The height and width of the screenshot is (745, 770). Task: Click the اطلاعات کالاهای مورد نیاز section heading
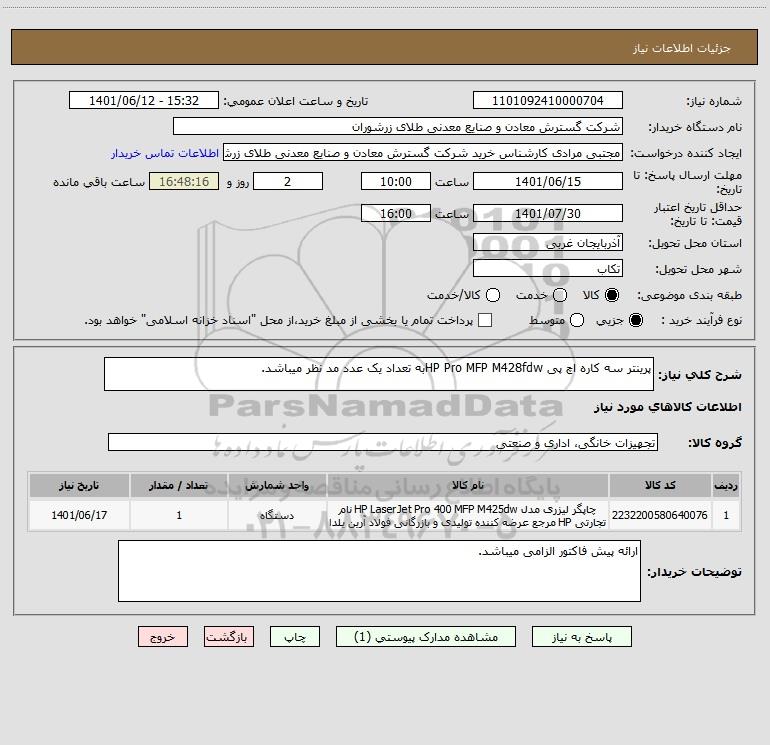coord(668,407)
